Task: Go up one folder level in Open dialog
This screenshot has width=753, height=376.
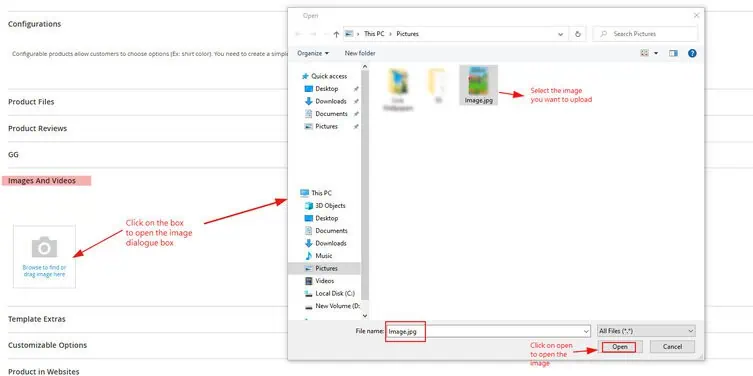Action: pos(336,34)
